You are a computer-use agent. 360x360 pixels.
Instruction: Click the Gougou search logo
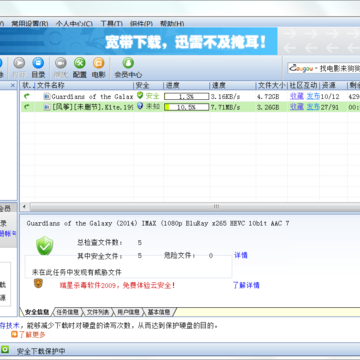[x=301, y=68]
